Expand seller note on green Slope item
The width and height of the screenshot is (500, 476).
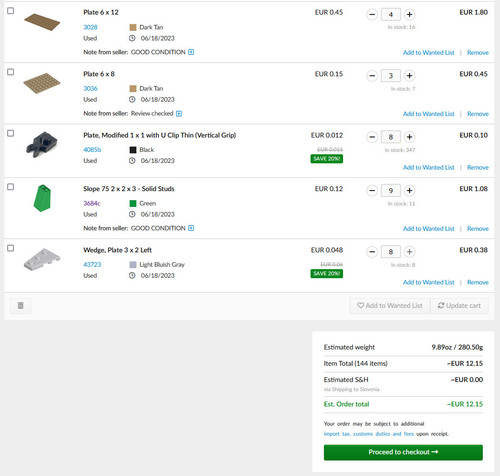191,228
